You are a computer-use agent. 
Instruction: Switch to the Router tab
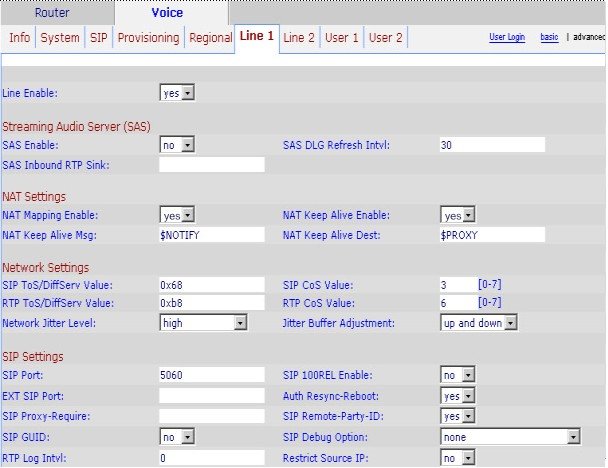pos(53,13)
